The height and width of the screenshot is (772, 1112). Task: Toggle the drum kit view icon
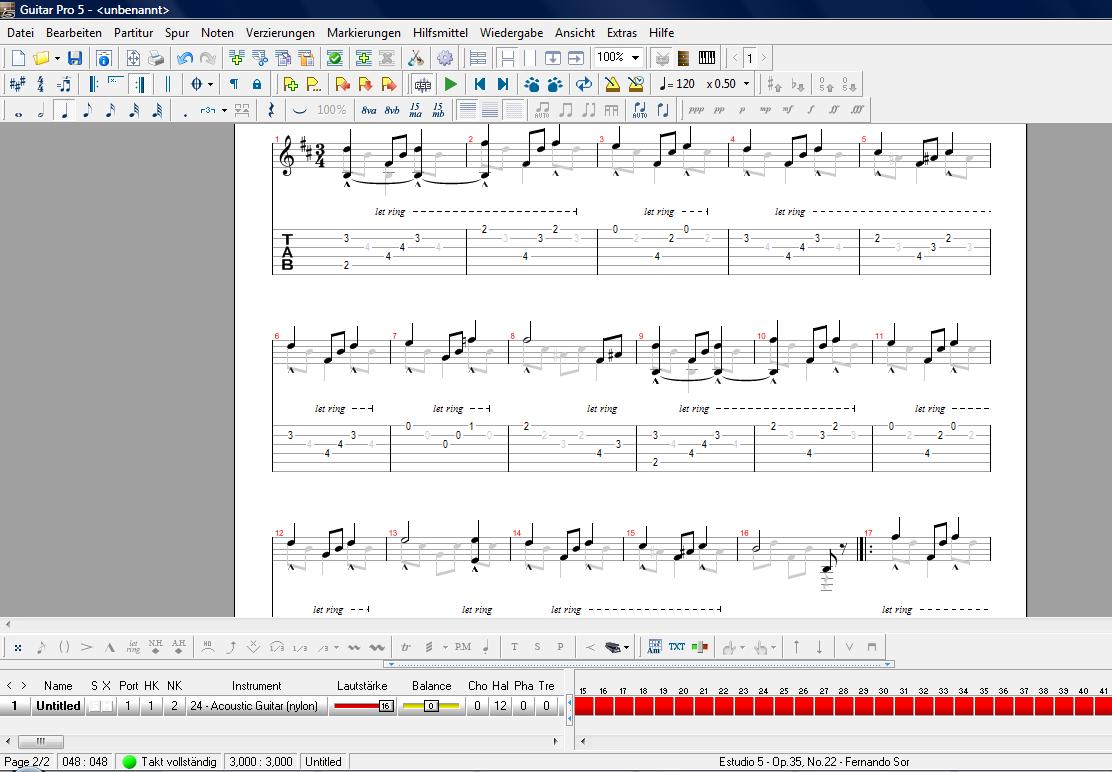point(662,58)
